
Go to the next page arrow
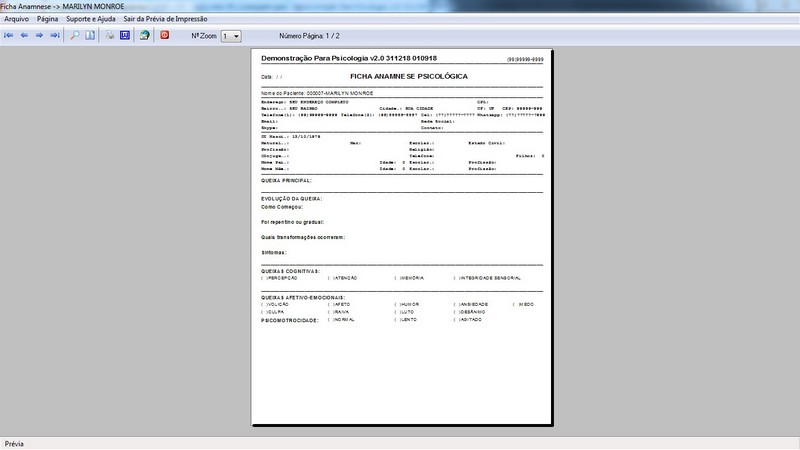click(x=39, y=35)
